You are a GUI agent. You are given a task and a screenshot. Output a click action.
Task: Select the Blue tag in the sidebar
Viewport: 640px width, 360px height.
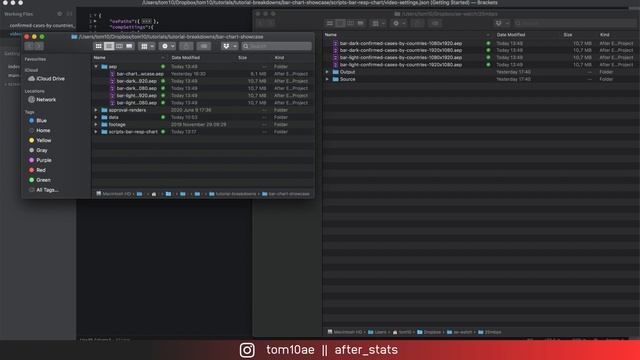38,120
